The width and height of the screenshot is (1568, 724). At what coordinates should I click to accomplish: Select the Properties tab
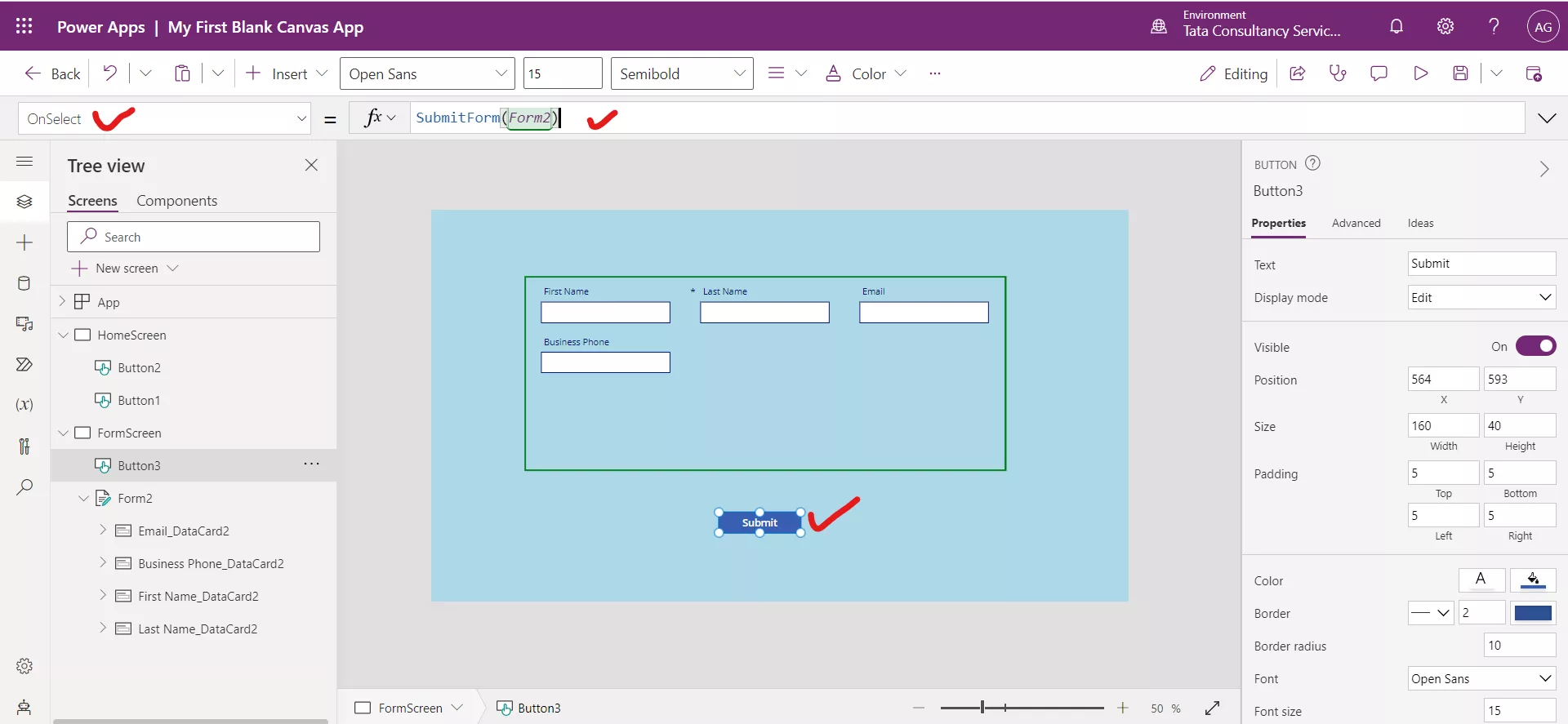pos(1278,223)
